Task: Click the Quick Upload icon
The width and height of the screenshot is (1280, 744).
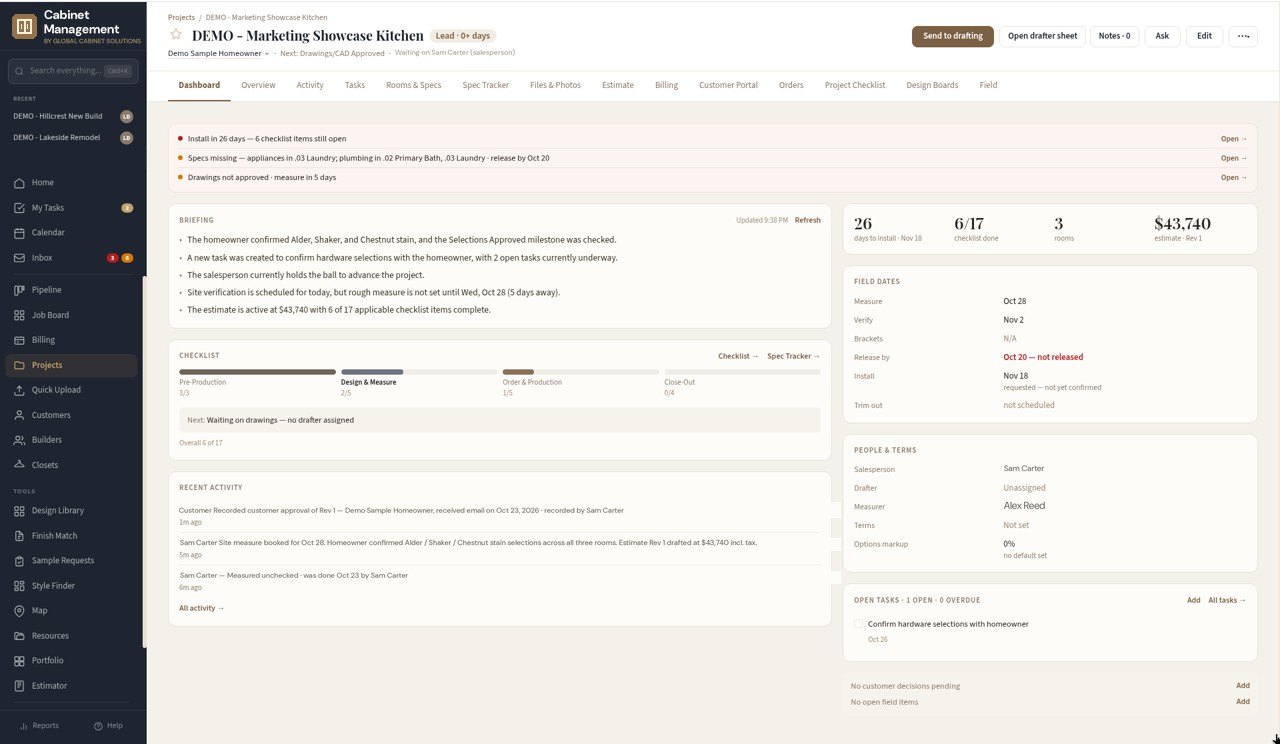Action: click(20, 390)
